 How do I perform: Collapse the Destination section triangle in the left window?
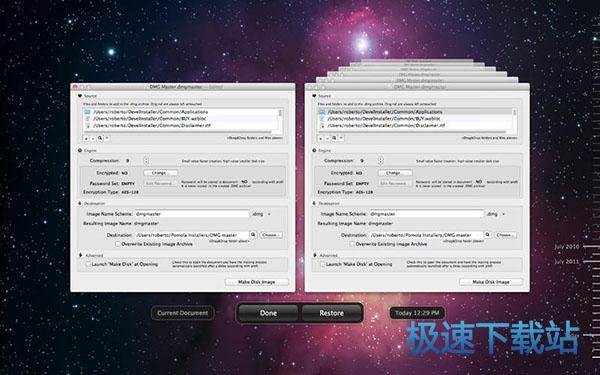[x=80, y=204]
